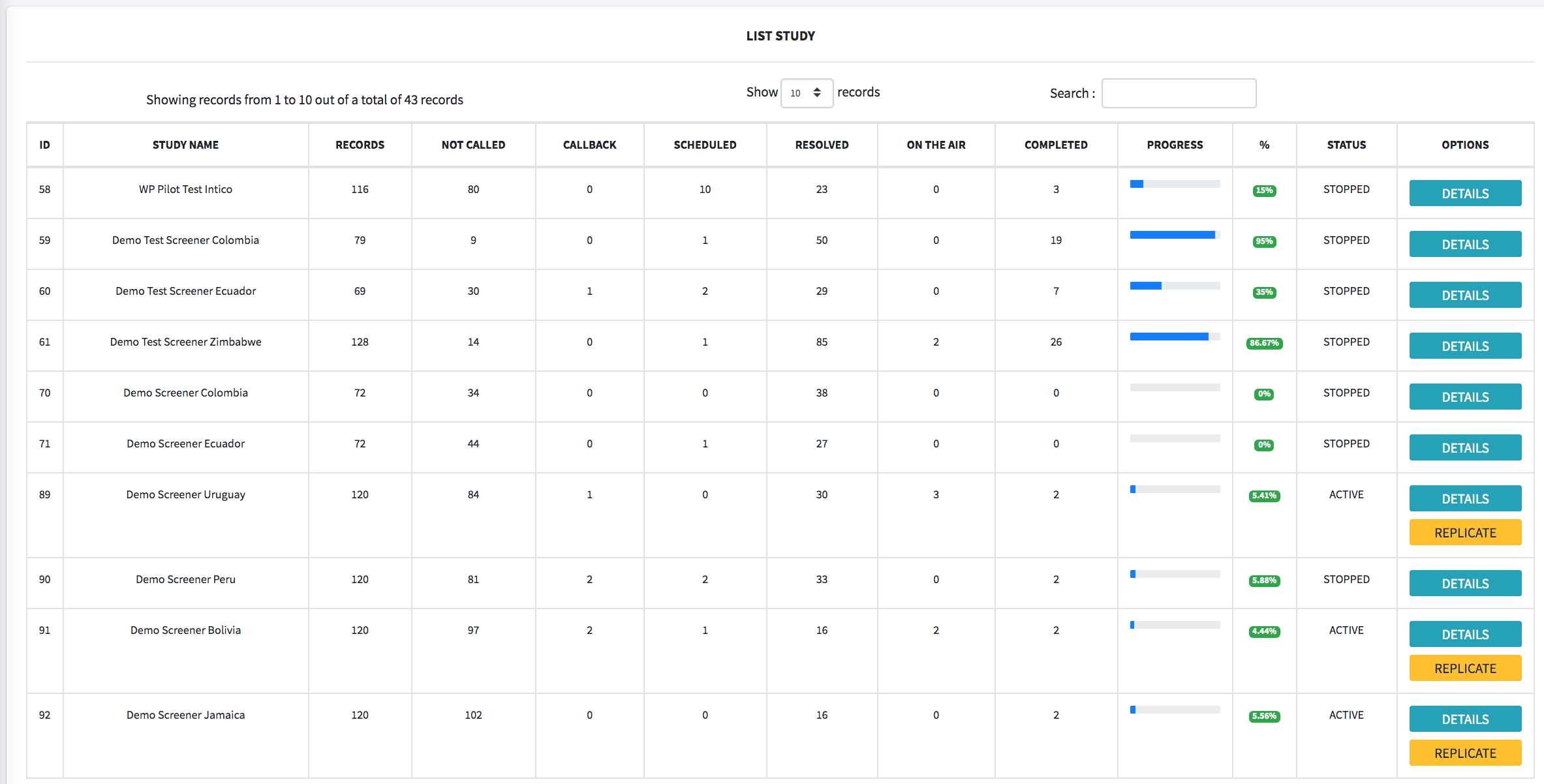Select study name Demo Screener Peru

[185, 579]
